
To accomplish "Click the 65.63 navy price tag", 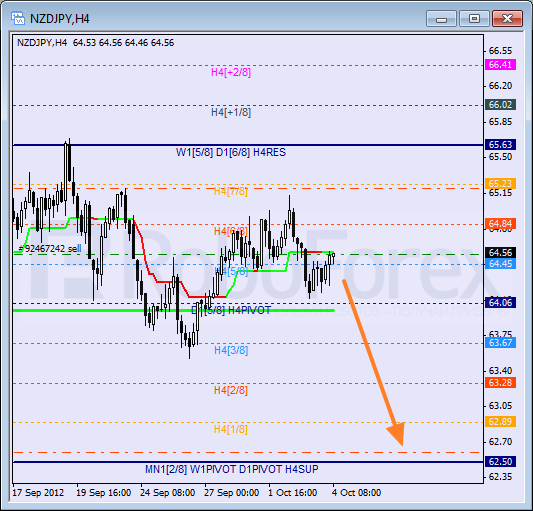I will (x=500, y=144).
